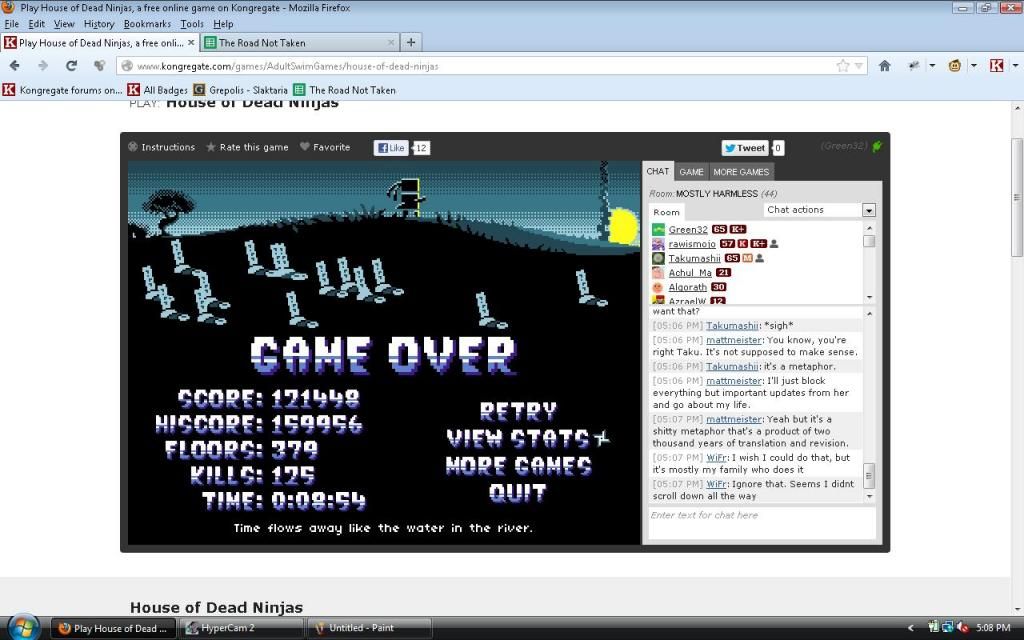Open the Grepolis - Slaktaria bookmark
The height and width of the screenshot is (640, 1024).
coord(240,90)
